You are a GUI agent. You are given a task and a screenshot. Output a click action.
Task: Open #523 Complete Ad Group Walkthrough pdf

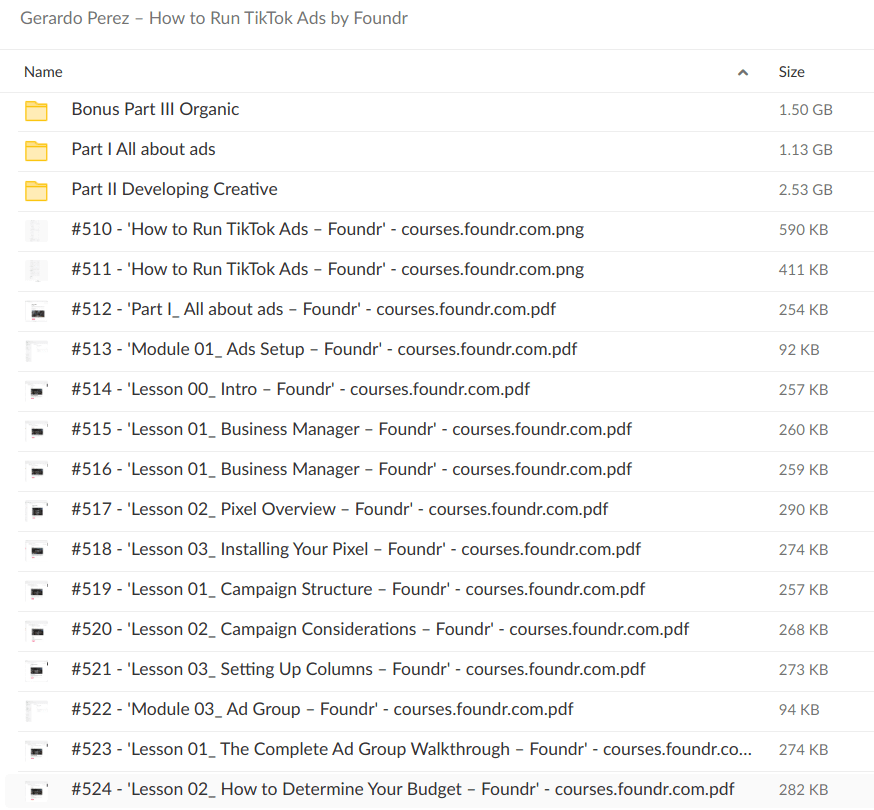click(x=411, y=749)
